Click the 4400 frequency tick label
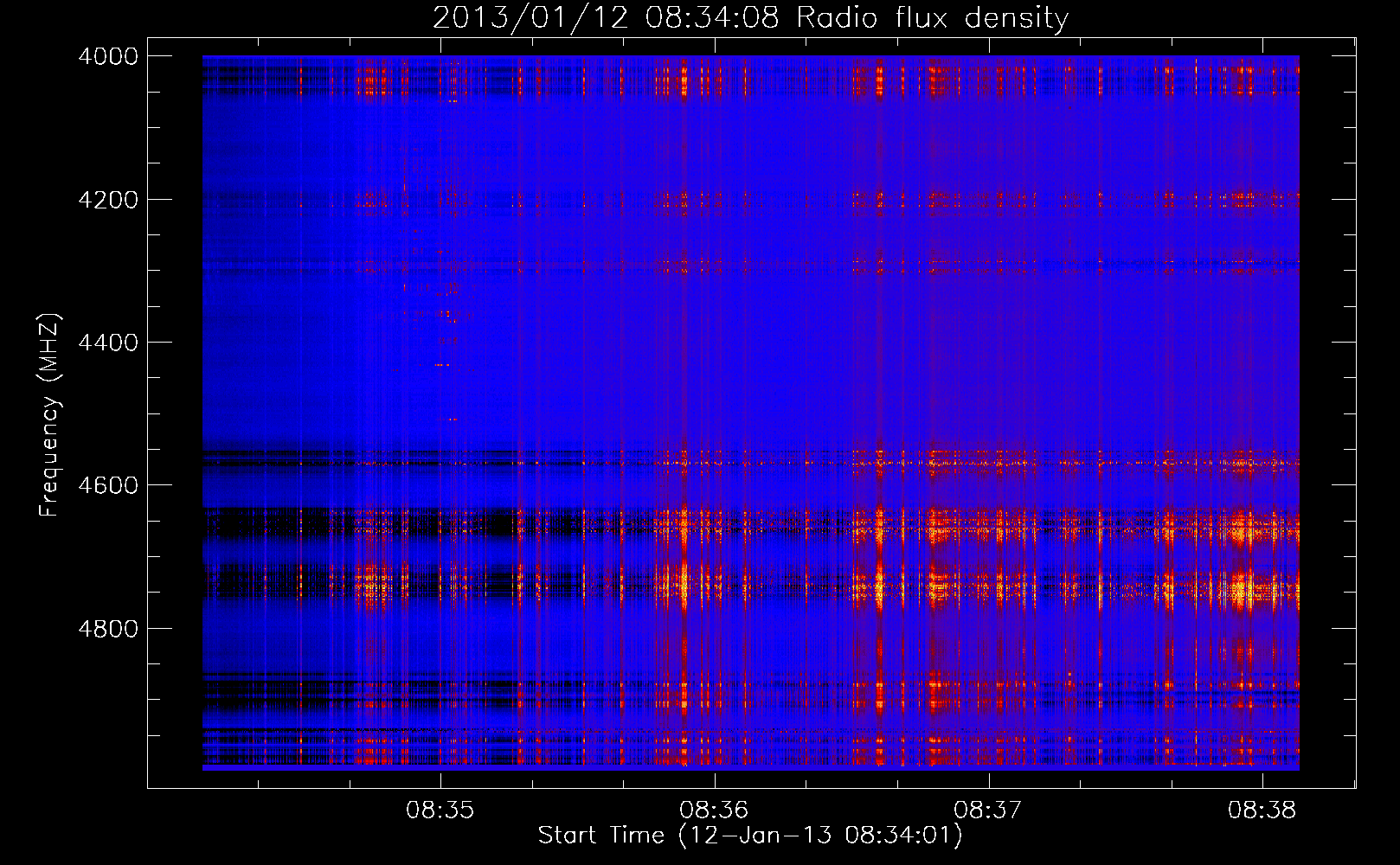1400x865 pixels. click(108, 343)
